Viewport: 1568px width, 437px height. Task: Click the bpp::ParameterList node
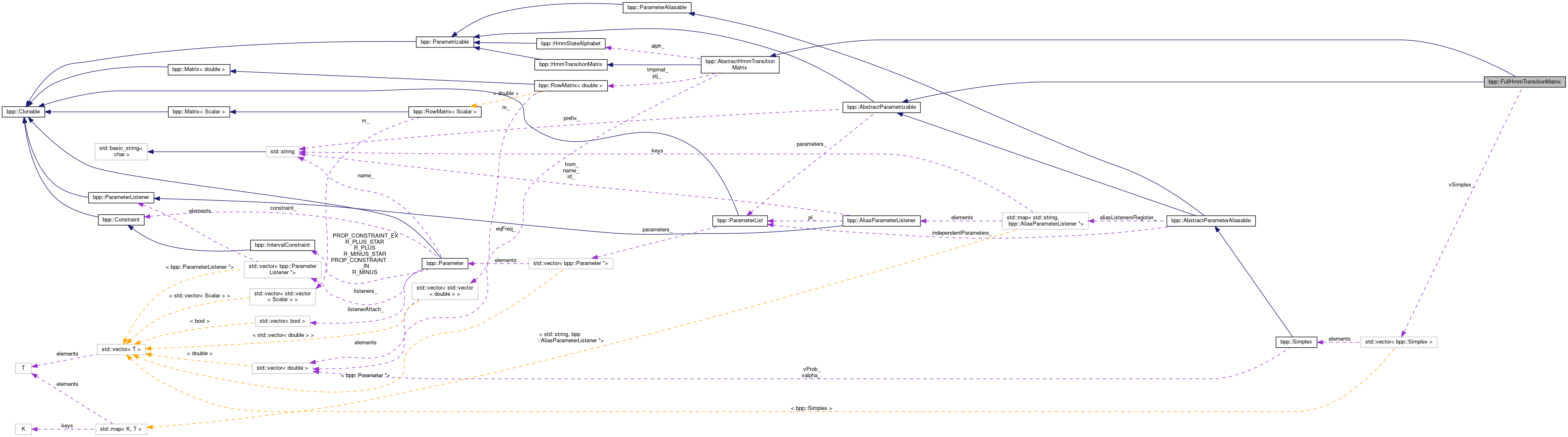(740, 220)
